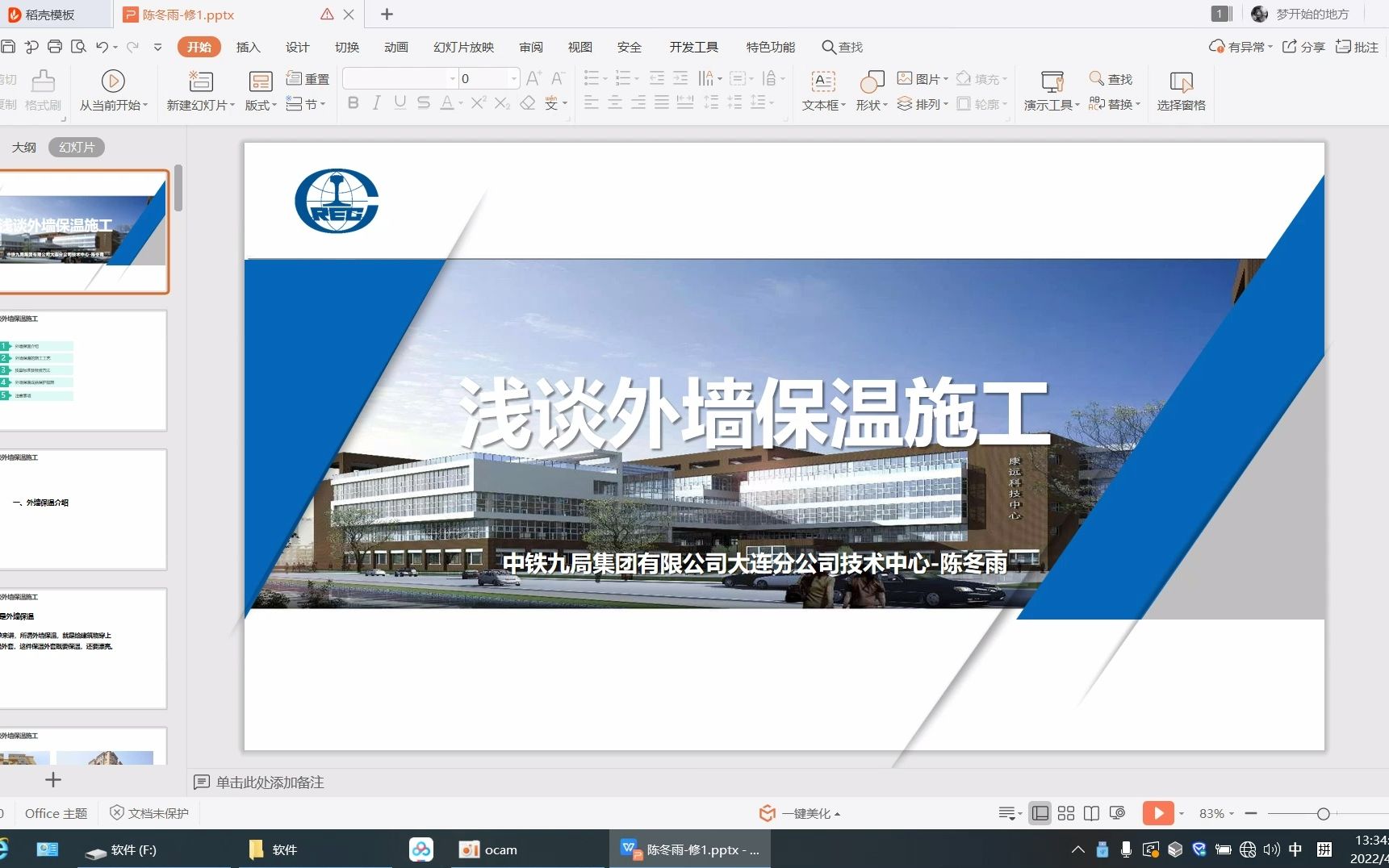
Task: Click the format painter brush icon
Action: 43,81
